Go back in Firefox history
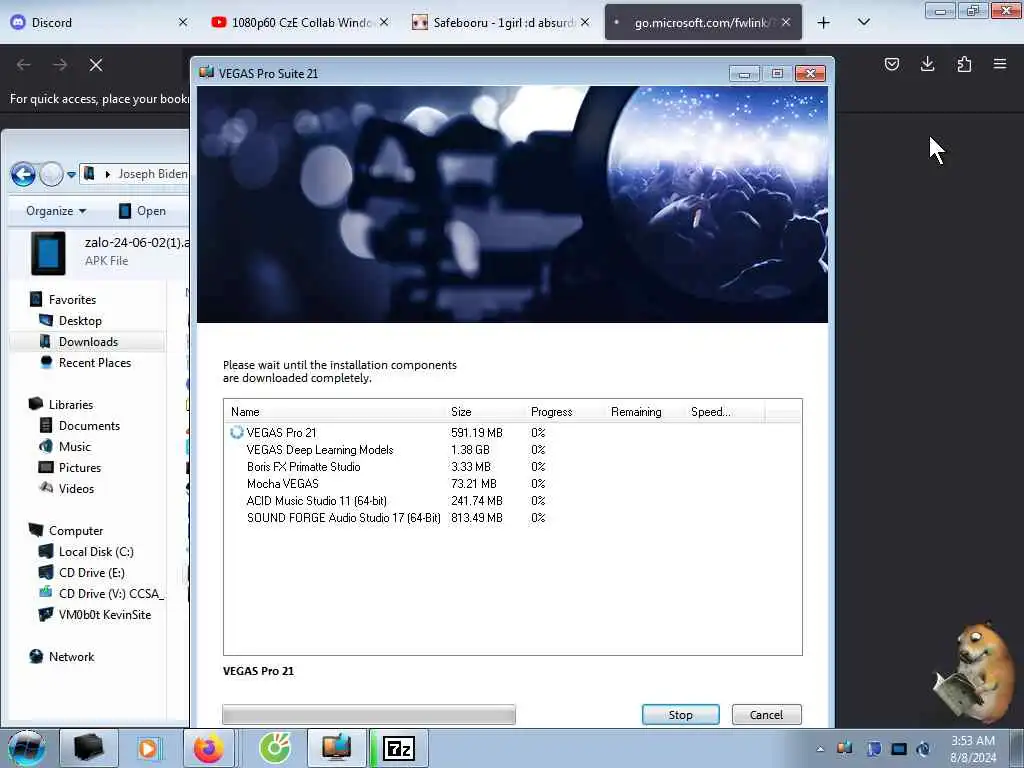1024x768 pixels. click(24, 65)
